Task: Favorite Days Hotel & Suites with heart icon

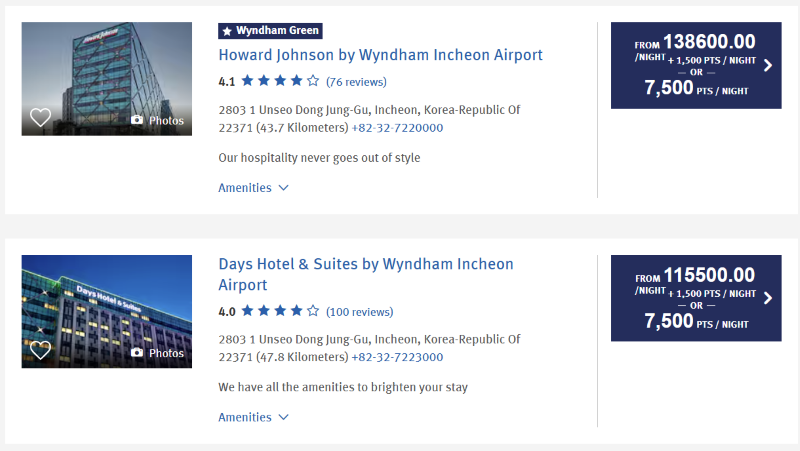Action: click(40, 350)
